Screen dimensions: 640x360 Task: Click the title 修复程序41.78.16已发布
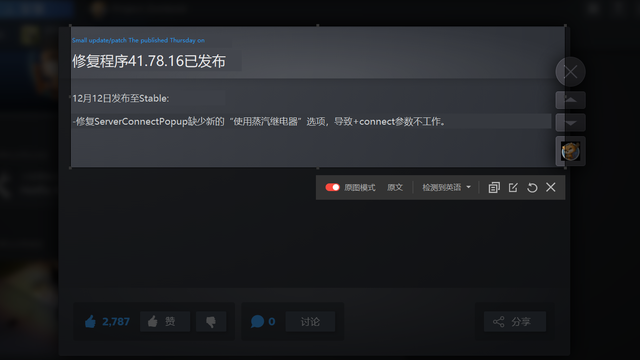tap(149, 61)
